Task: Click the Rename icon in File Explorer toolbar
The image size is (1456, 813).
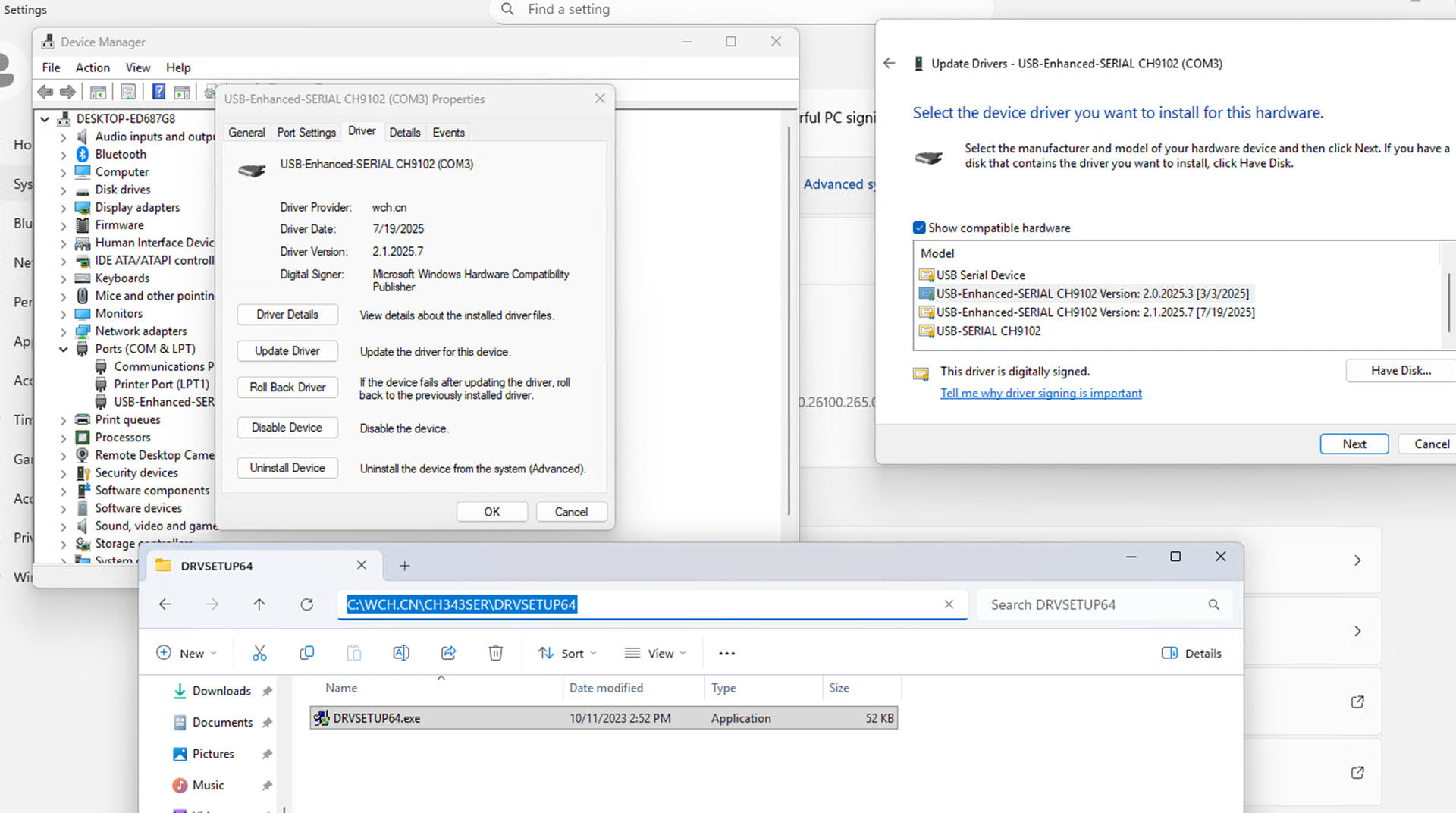Action: click(401, 653)
